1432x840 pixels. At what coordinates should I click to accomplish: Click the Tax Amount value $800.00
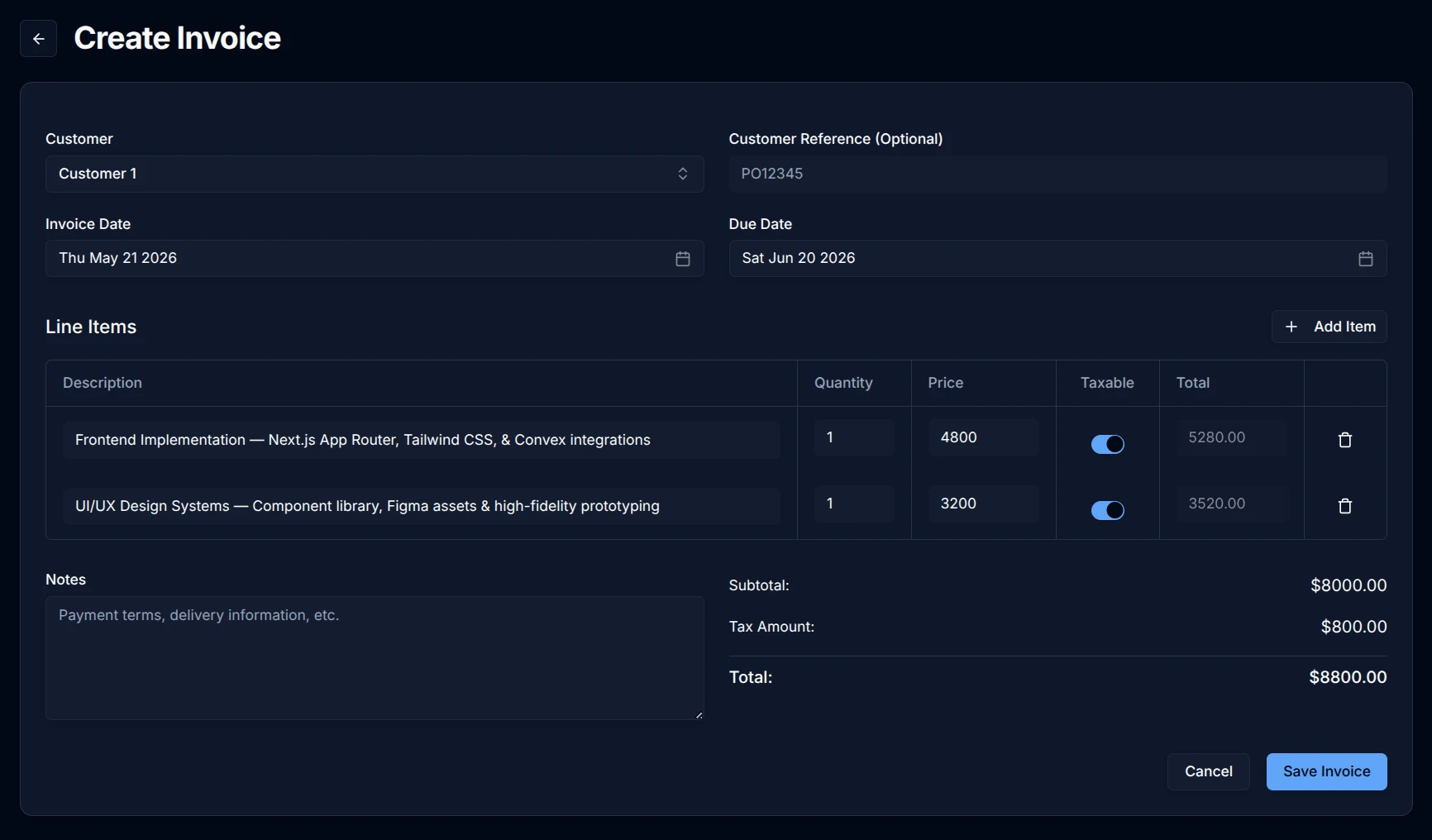click(1353, 627)
